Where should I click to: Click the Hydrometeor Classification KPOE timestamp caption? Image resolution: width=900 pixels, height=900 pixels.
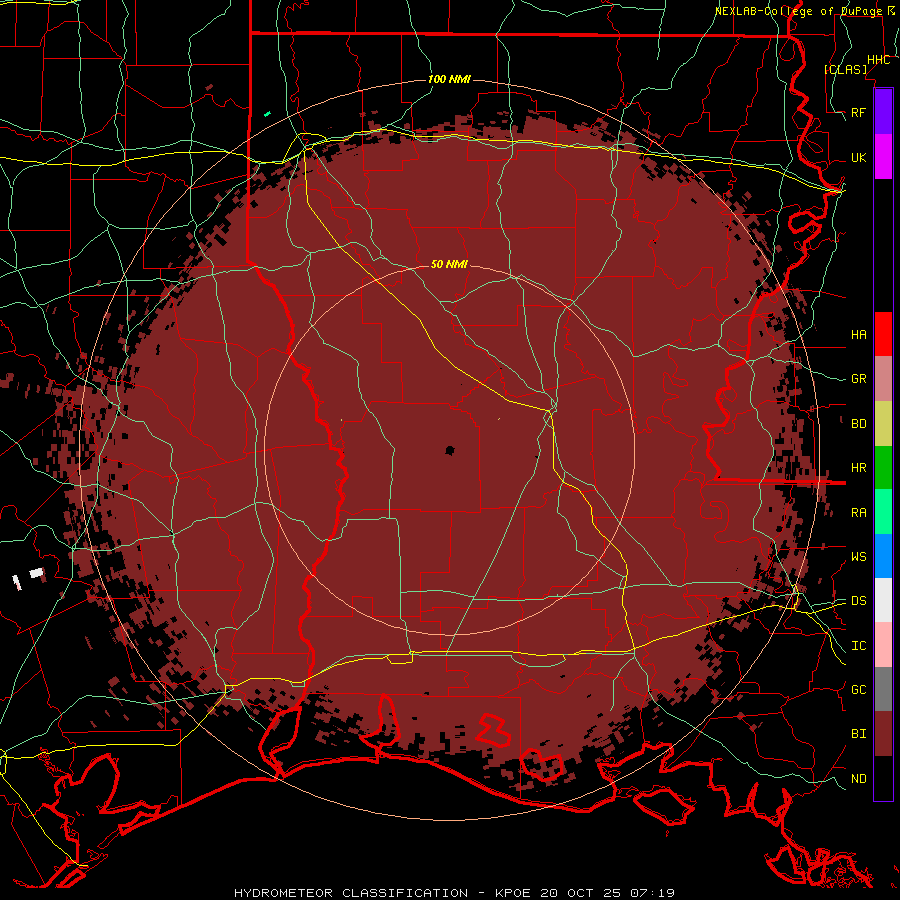454,893
